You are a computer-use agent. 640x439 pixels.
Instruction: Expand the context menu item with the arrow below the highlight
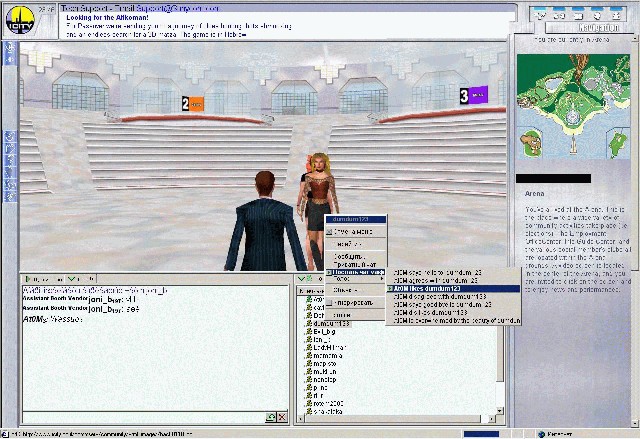356,279
